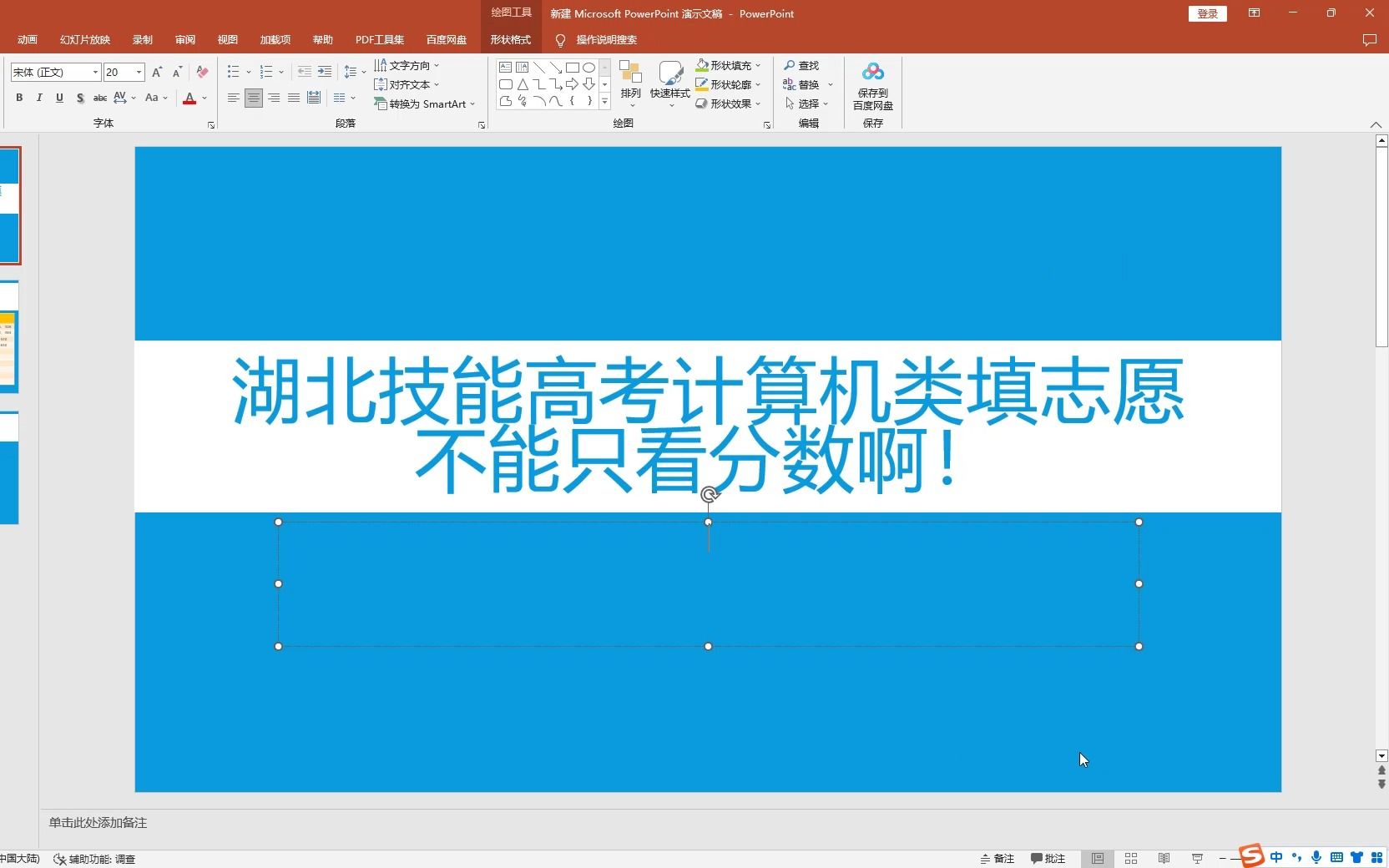Increase the list indent level

(x=325, y=72)
